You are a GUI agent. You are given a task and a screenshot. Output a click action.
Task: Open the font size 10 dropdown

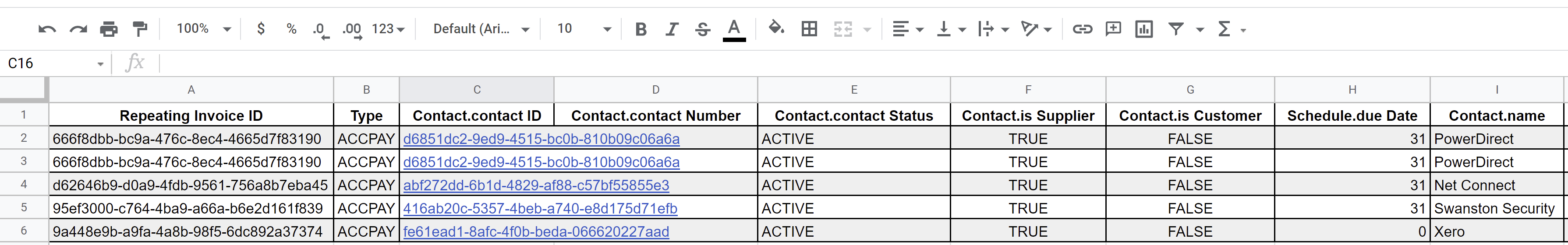pos(584,28)
